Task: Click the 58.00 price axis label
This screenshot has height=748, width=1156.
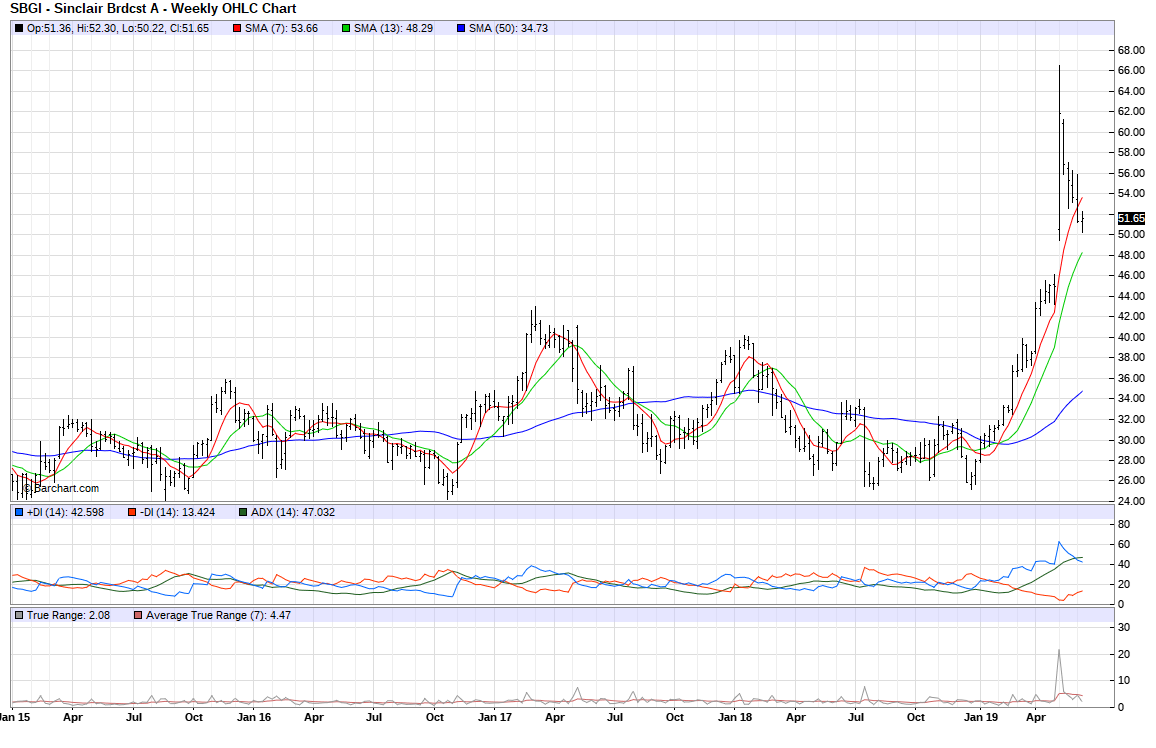Action: tap(1131, 153)
